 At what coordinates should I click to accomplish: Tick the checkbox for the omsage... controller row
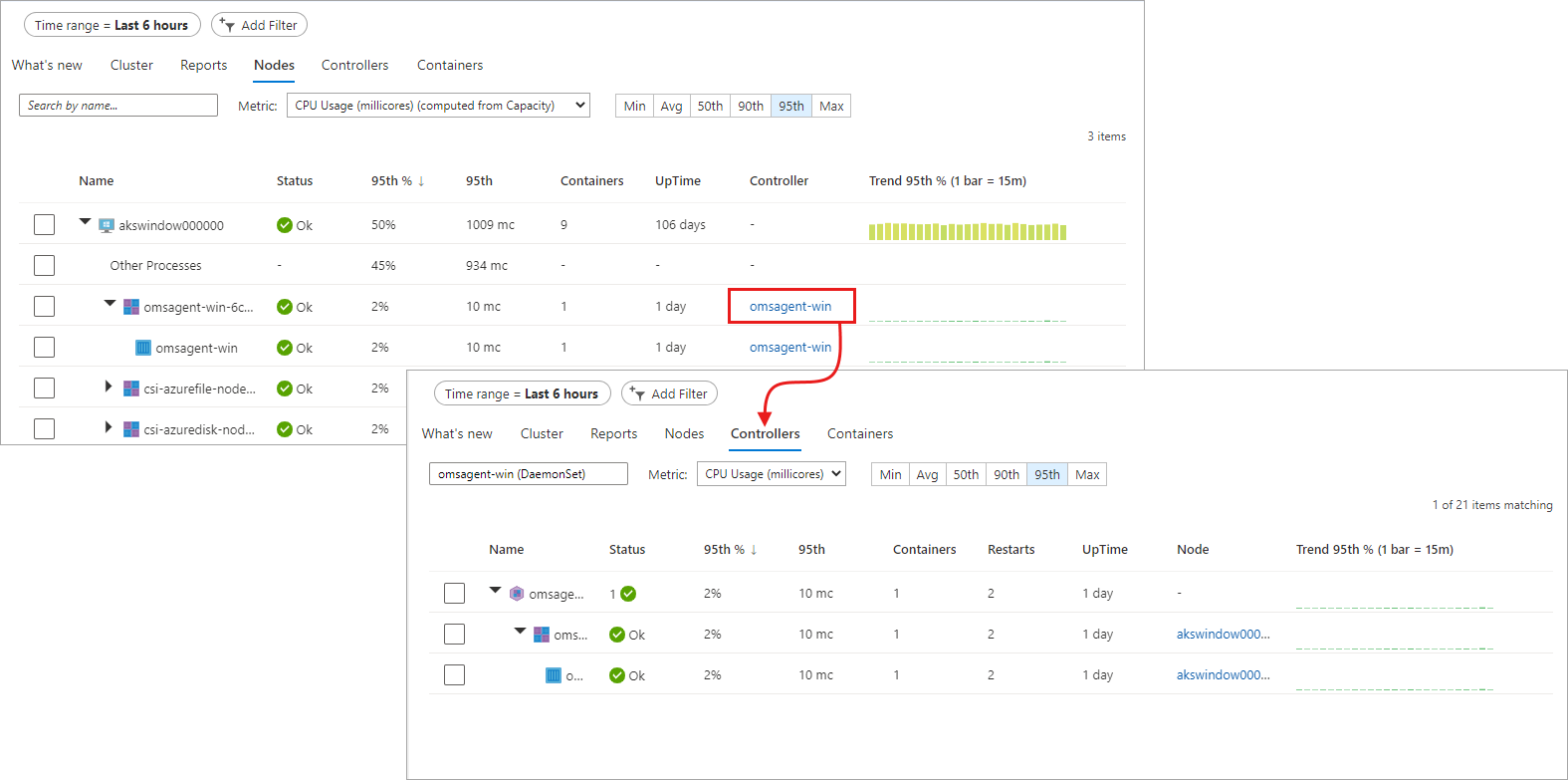tap(454, 594)
